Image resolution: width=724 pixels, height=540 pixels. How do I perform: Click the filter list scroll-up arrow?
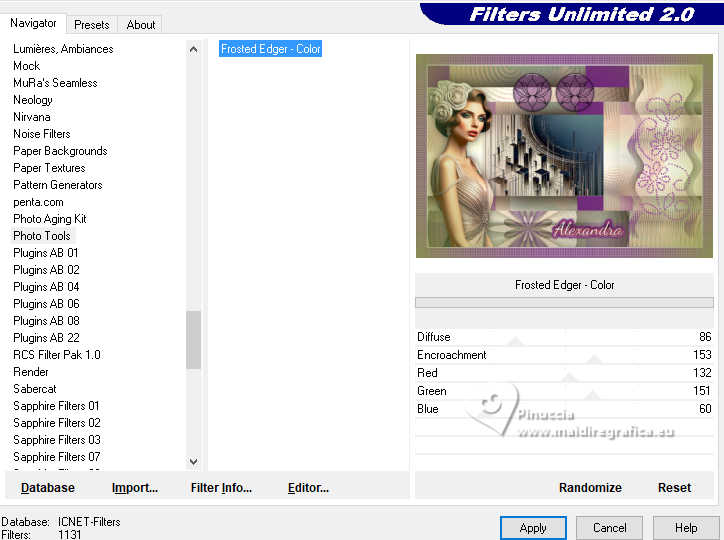[193, 49]
